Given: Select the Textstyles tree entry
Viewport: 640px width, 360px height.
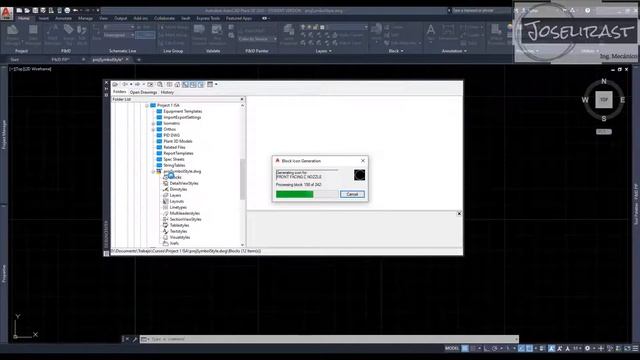Looking at the screenshot, I should click(x=178, y=231).
